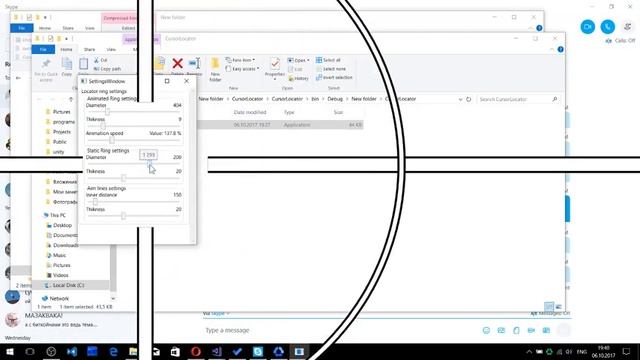
Task: Expand the address bar history dropdown
Action: tap(460, 99)
